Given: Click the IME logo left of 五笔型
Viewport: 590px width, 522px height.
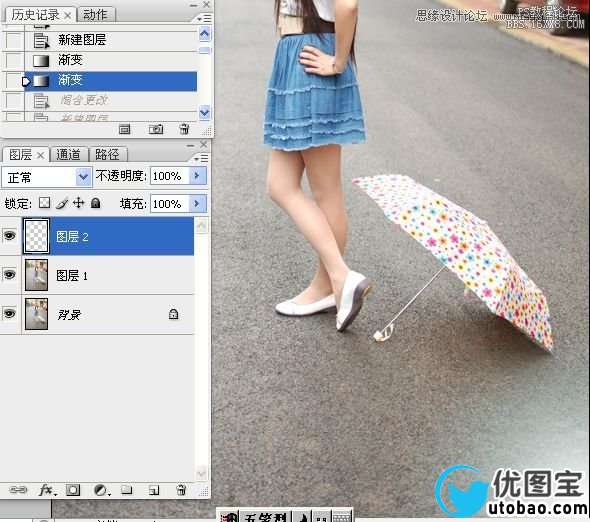Looking at the screenshot, I should tap(230, 517).
